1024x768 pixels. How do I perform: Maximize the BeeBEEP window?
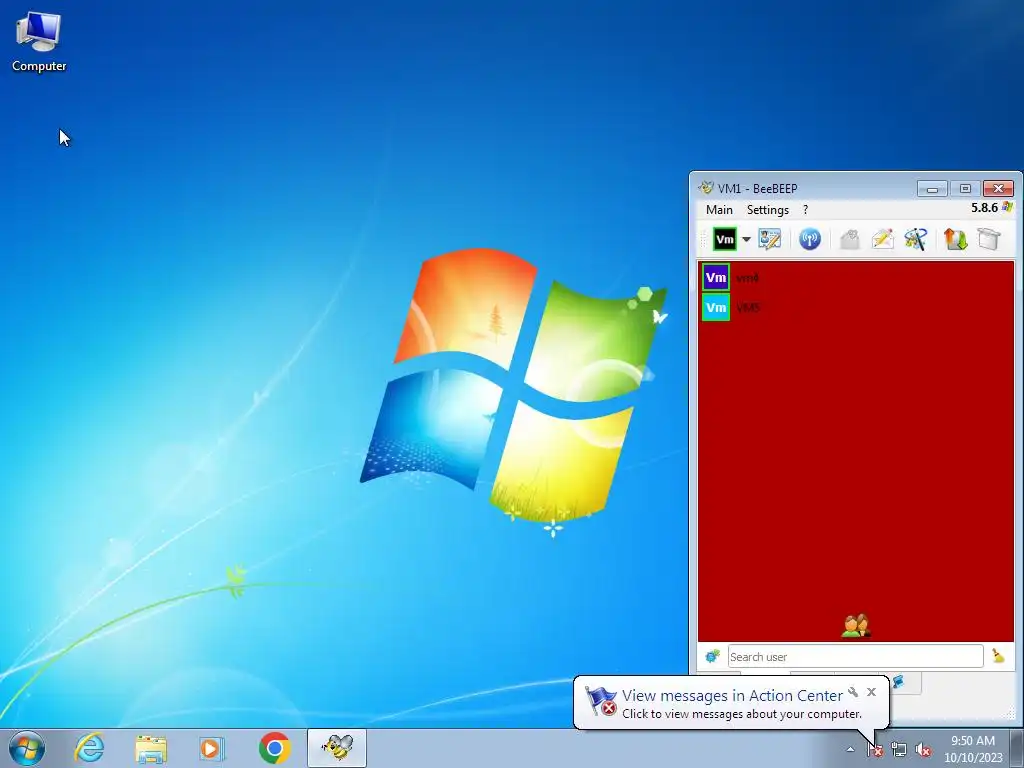click(965, 189)
